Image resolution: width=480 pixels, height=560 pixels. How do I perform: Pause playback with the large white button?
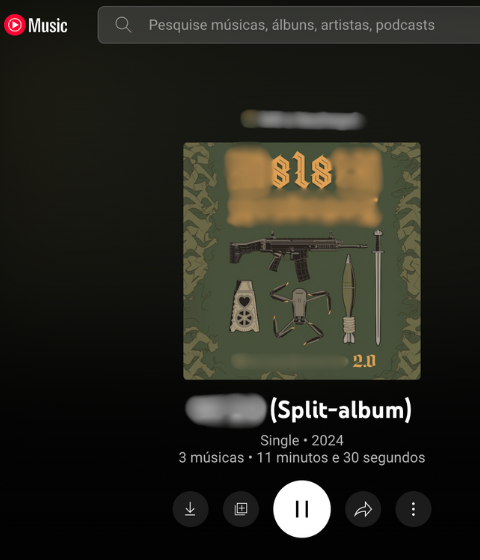click(302, 509)
